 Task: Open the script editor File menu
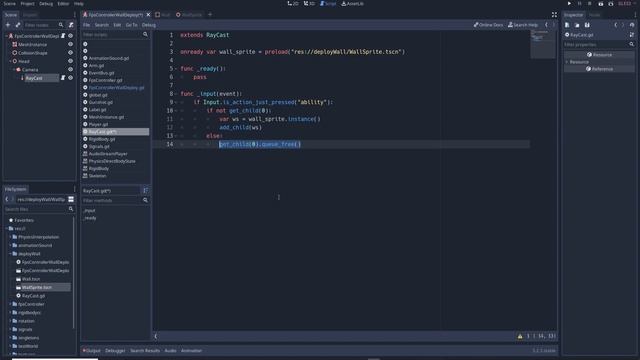point(86,25)
